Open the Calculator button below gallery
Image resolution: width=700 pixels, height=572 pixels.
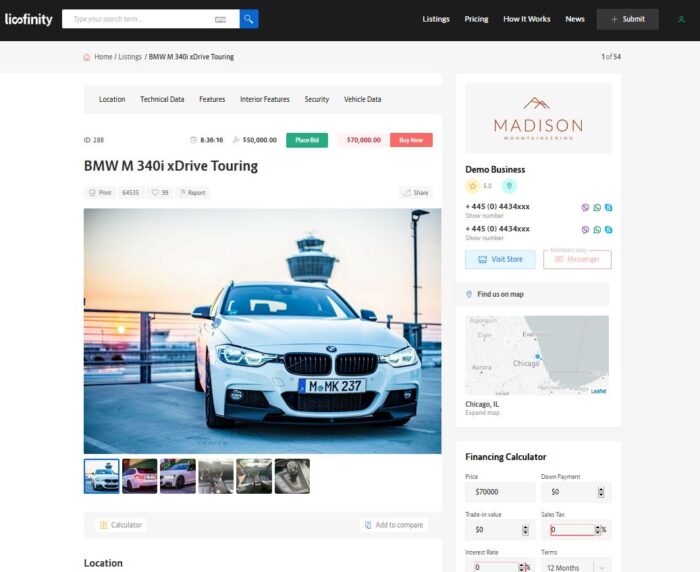click(121, 525)
